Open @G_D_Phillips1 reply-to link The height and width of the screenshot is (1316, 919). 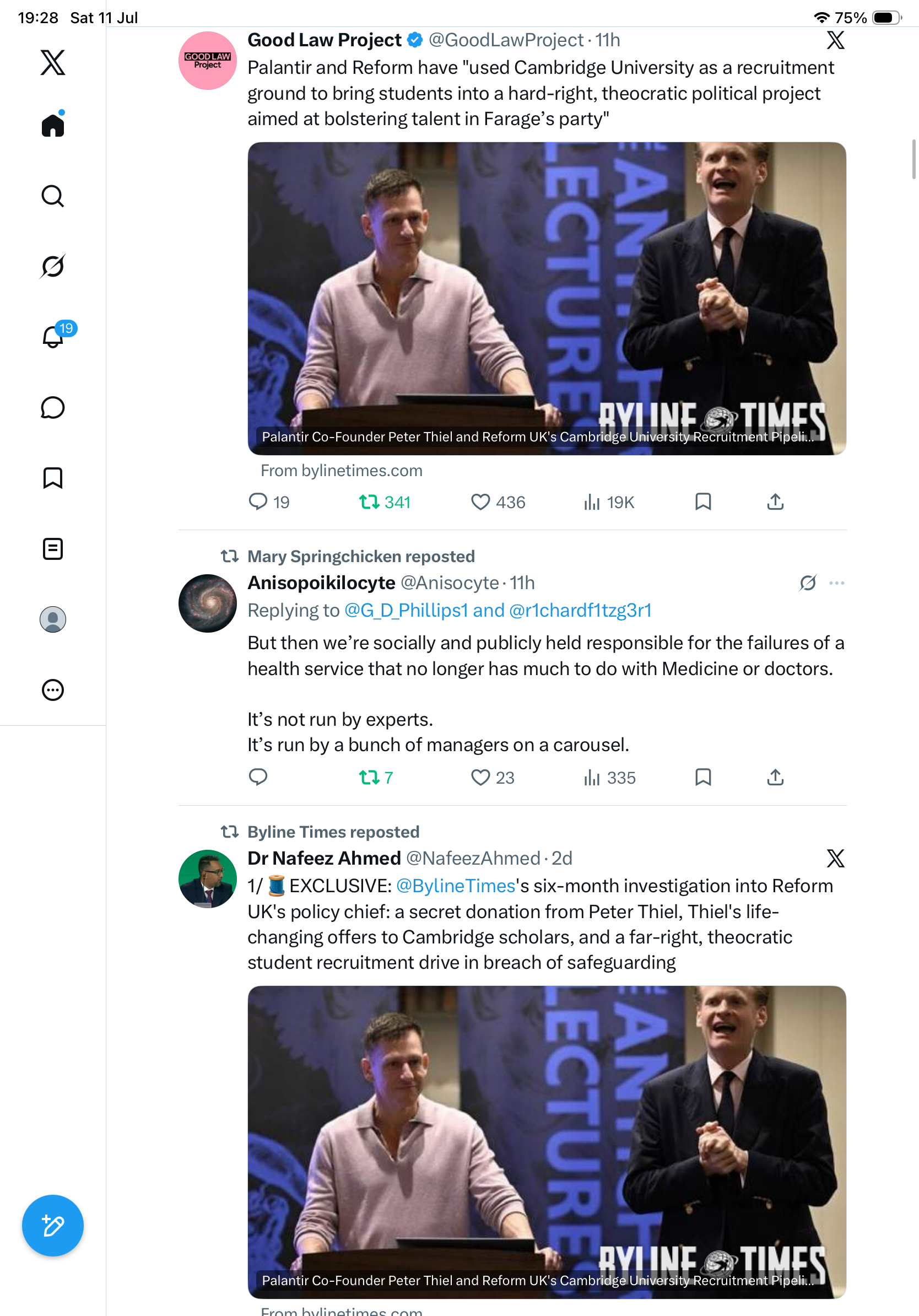406,610
